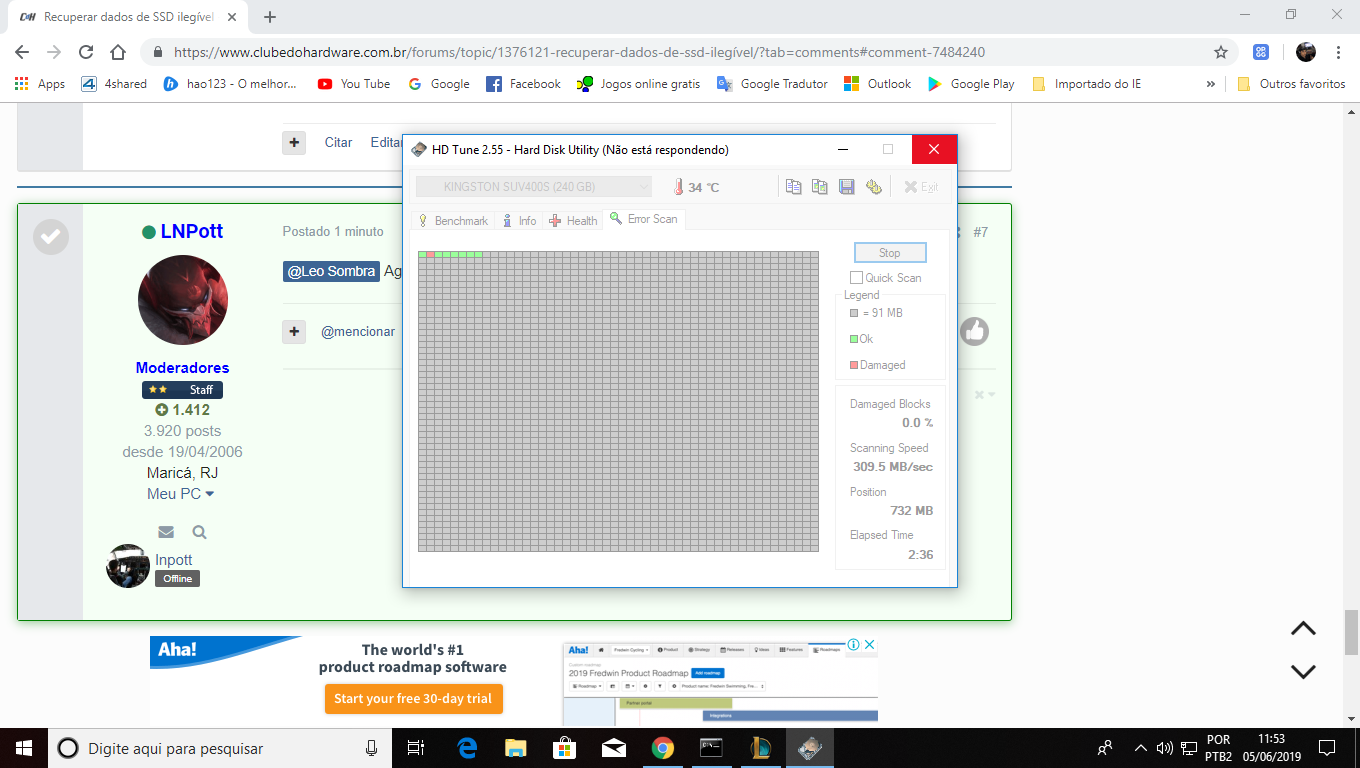Show hidden system tray icons

[1140, 747]
